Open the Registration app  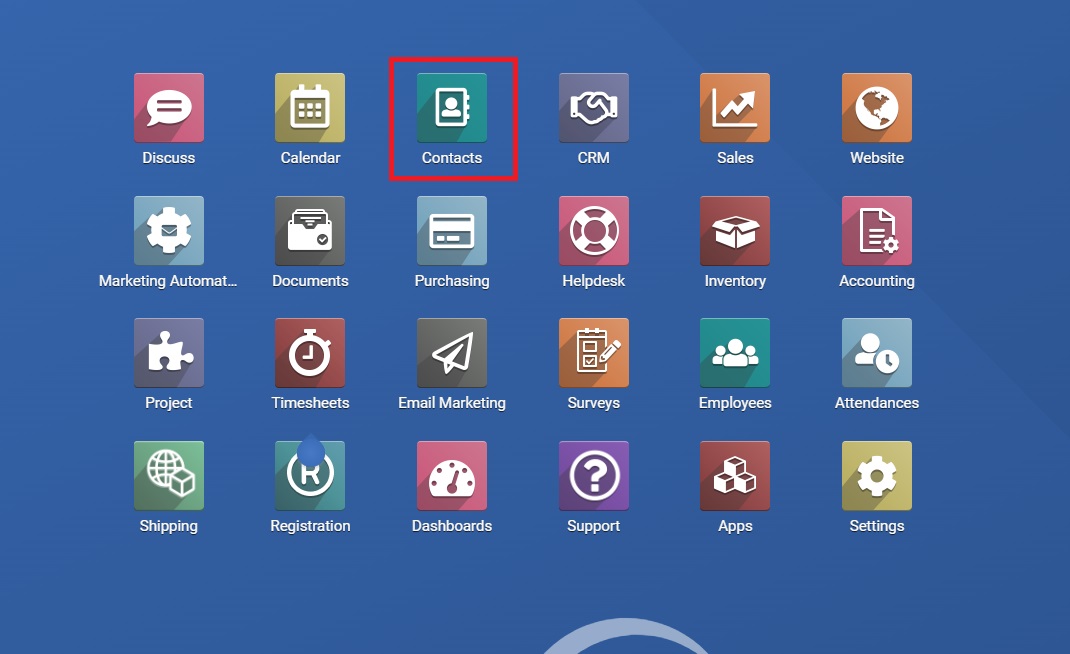[x=310, y=476]
